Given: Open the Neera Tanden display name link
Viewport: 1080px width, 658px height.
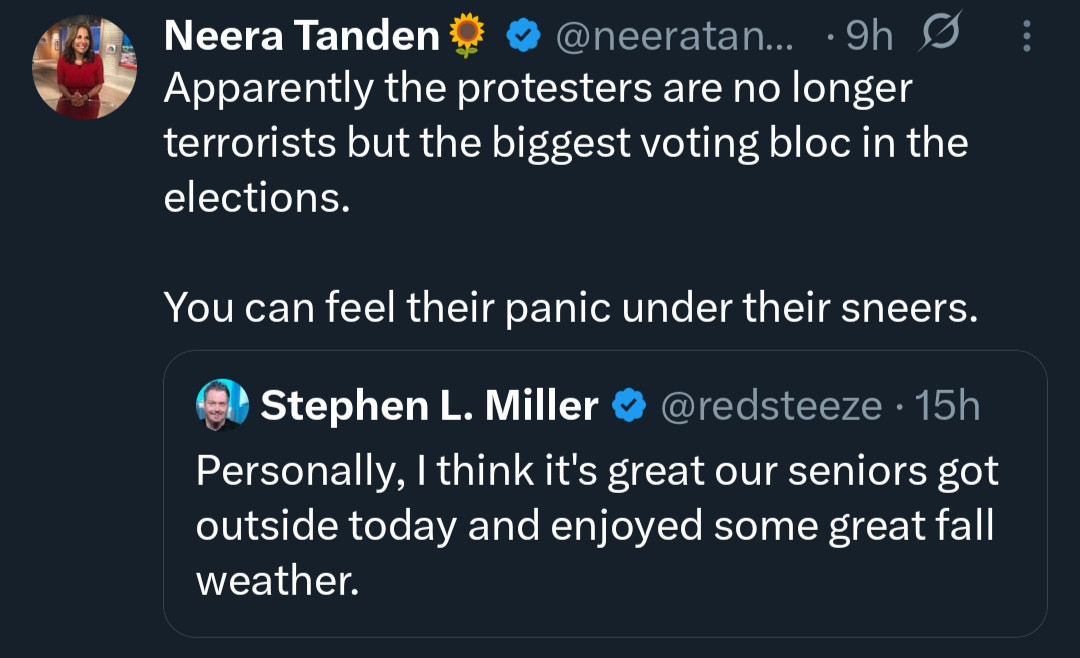Looking at the screenshot, I should coord(301,37).
